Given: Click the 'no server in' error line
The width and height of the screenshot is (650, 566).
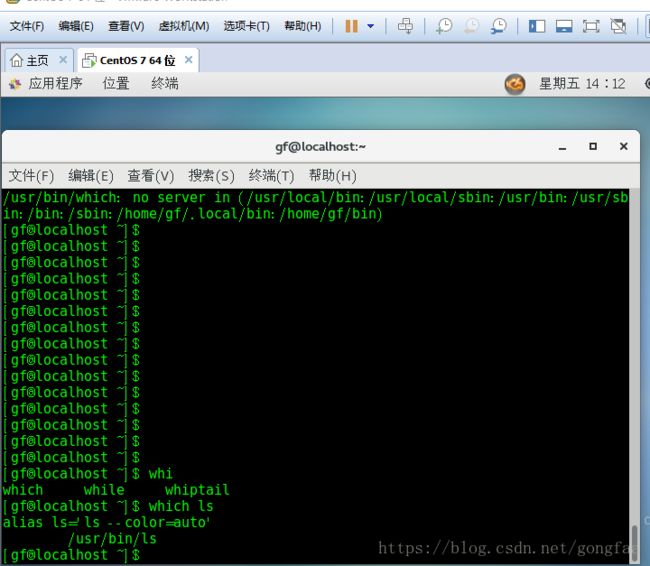Looking at the screenshot, I should click(x=315, y=206).
